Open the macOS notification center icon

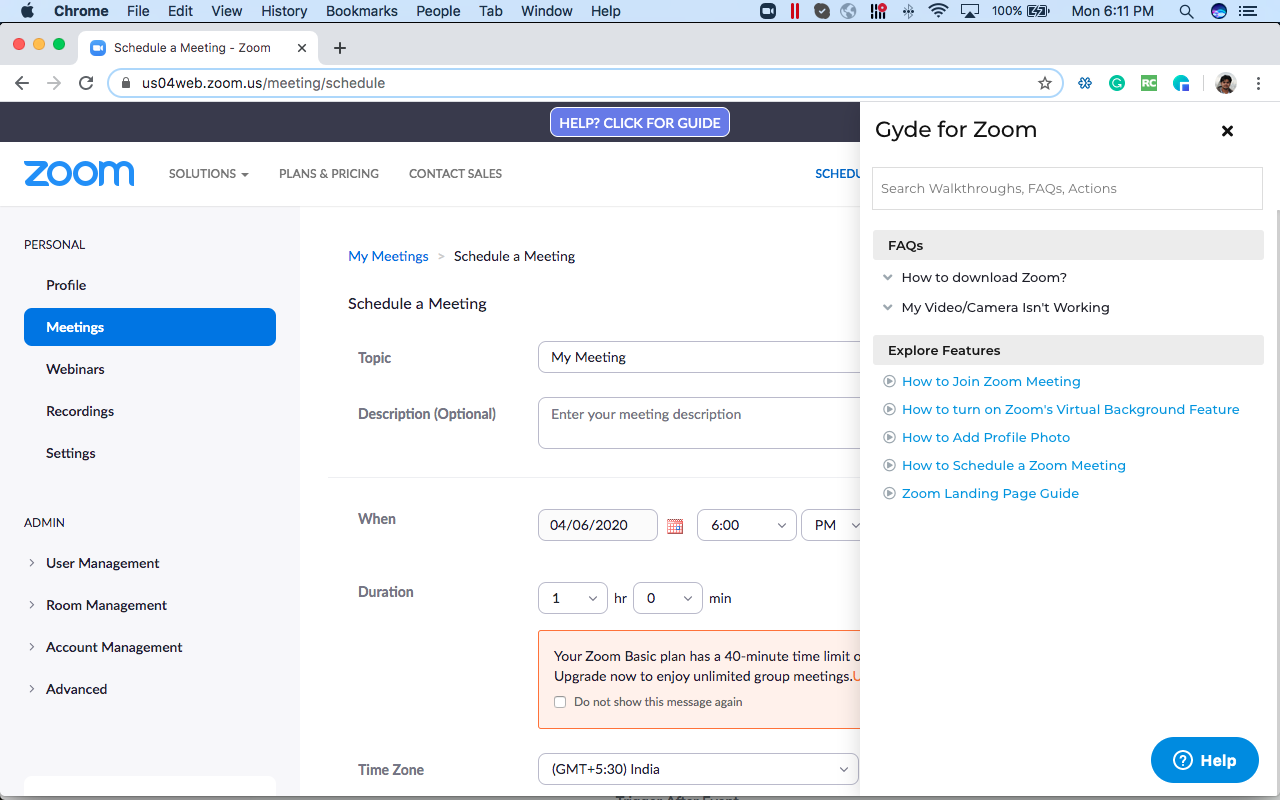(1247, 11)
